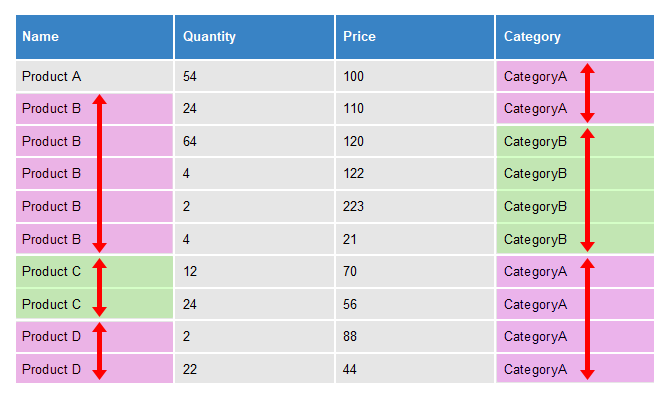The height and width of the screenshot is (398, 670).
Task: Click the quantity cell showing 64
Action: (254, 141)
